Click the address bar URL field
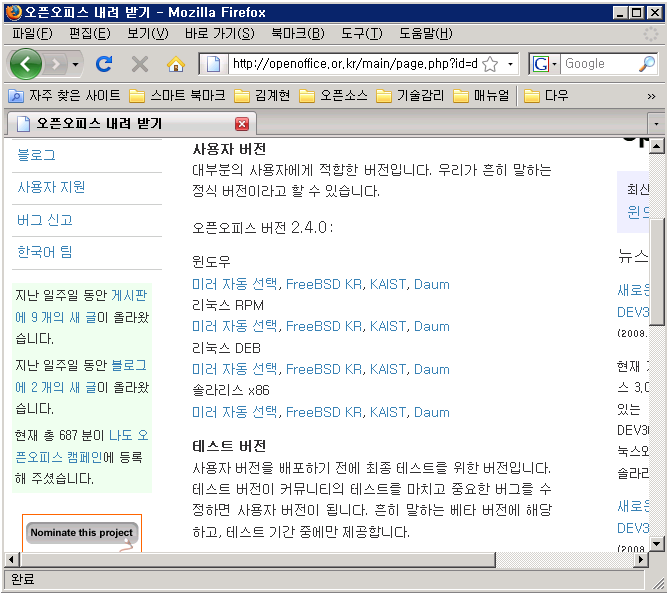This screenshot has height=594, width=668. 355,64
